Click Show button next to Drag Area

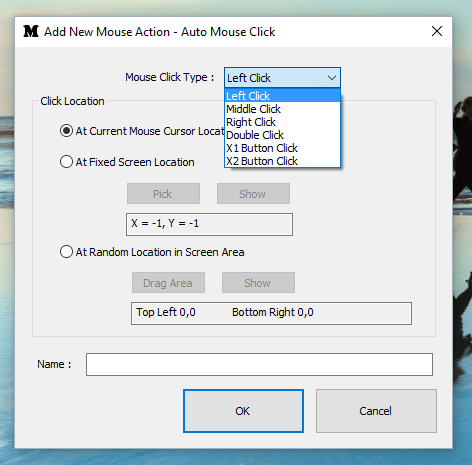(258, 283)
